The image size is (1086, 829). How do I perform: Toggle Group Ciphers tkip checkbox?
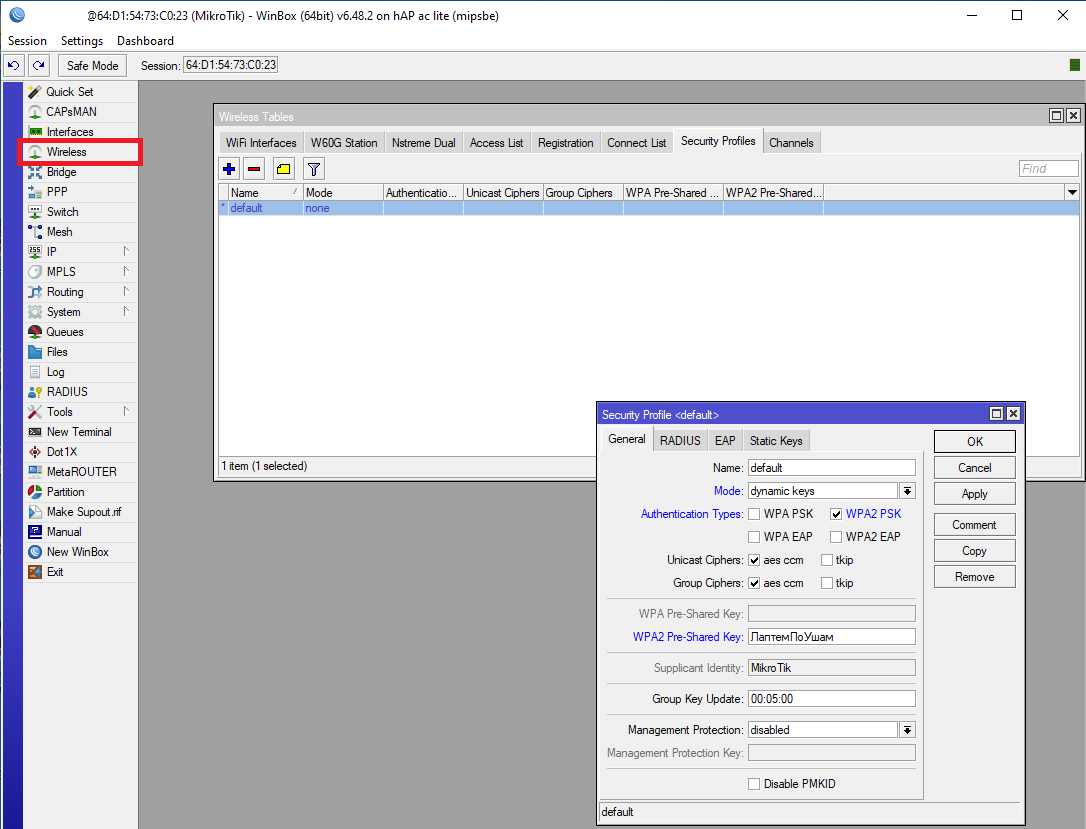(x=827, y=583)
